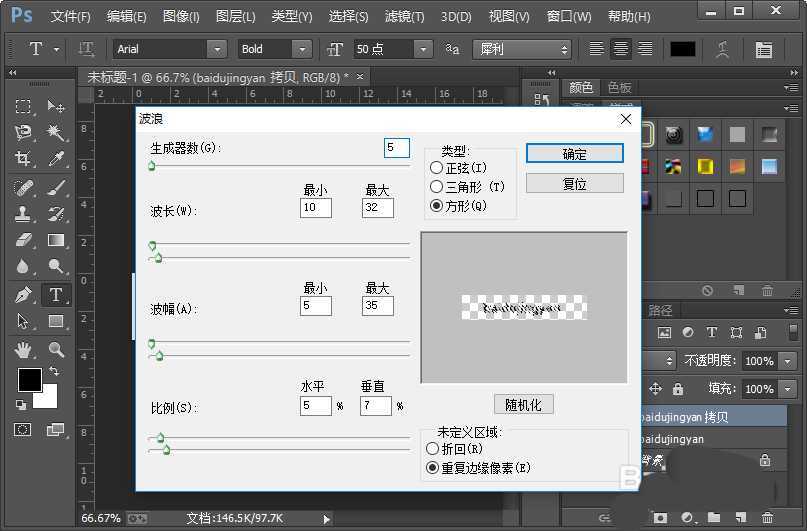Open the 图层(L) menu
807x531 pixels.
coord(235,17)
